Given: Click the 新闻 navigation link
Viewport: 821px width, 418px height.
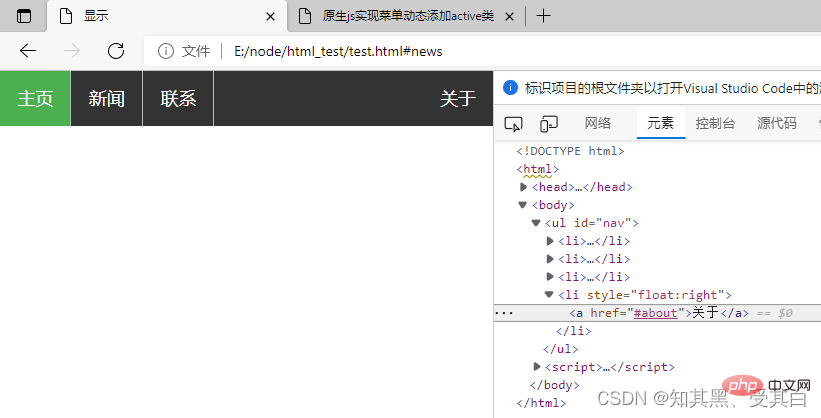Looking at the screenshot, I should 106,98.
